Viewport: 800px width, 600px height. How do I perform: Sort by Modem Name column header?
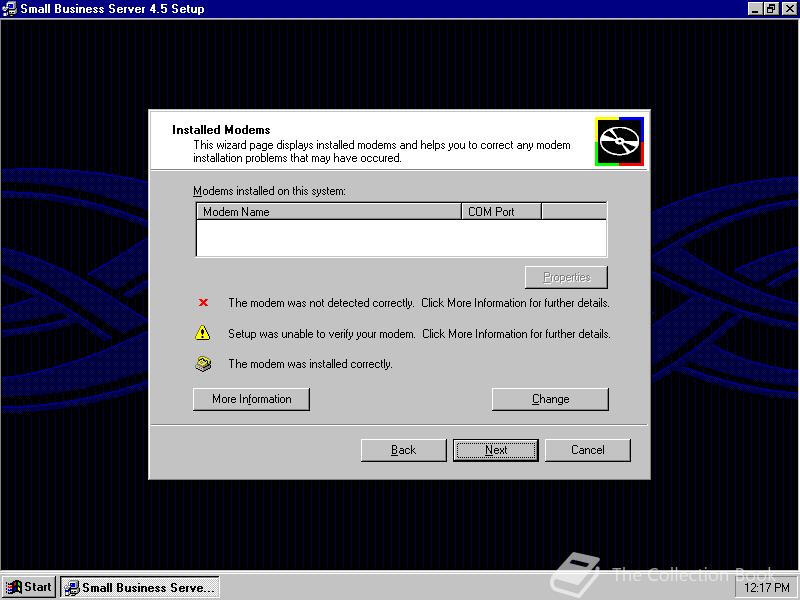pos(329,211)
